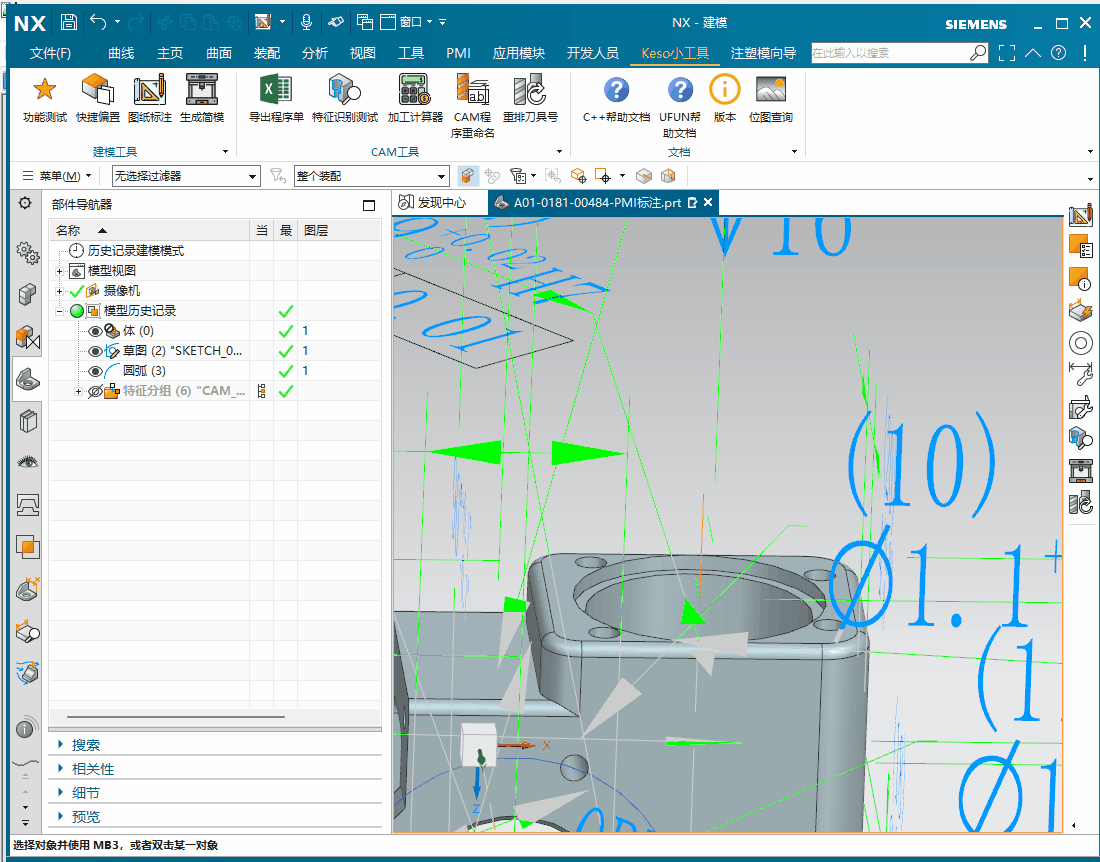Screen dimensions: 1100x862
Task: Expand the 文档 group options
Action: pos(794,151)
